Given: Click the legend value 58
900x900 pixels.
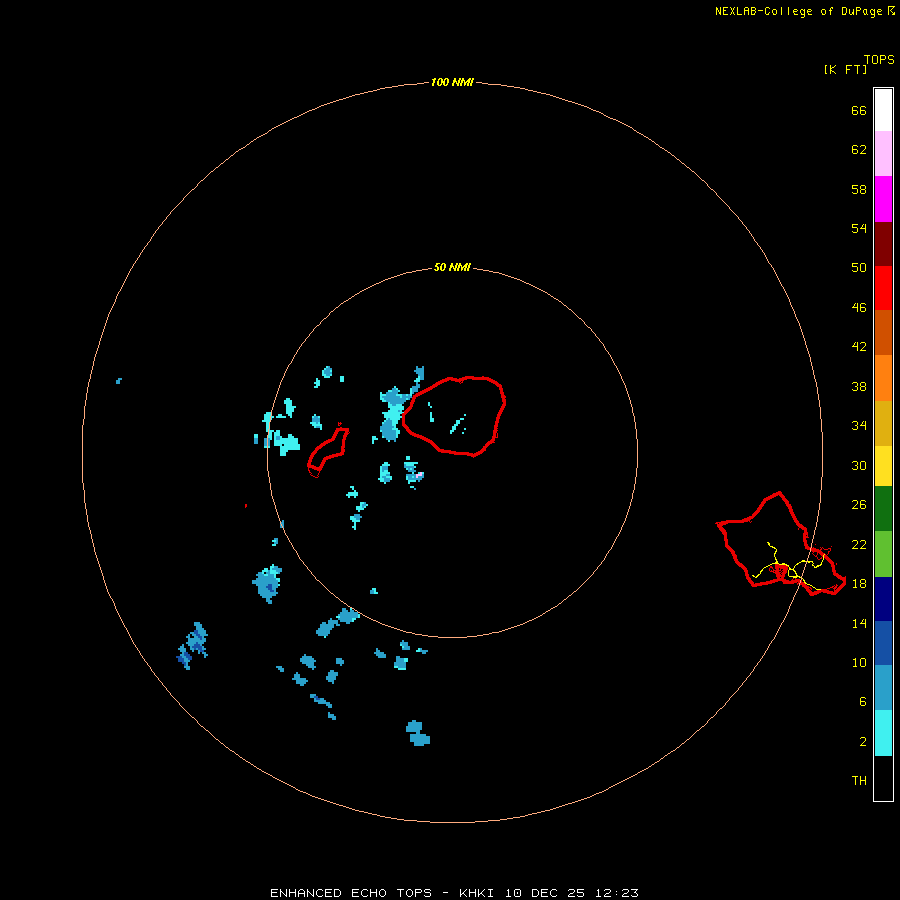Looking at the screenshot, I should (x=859, y=189).
